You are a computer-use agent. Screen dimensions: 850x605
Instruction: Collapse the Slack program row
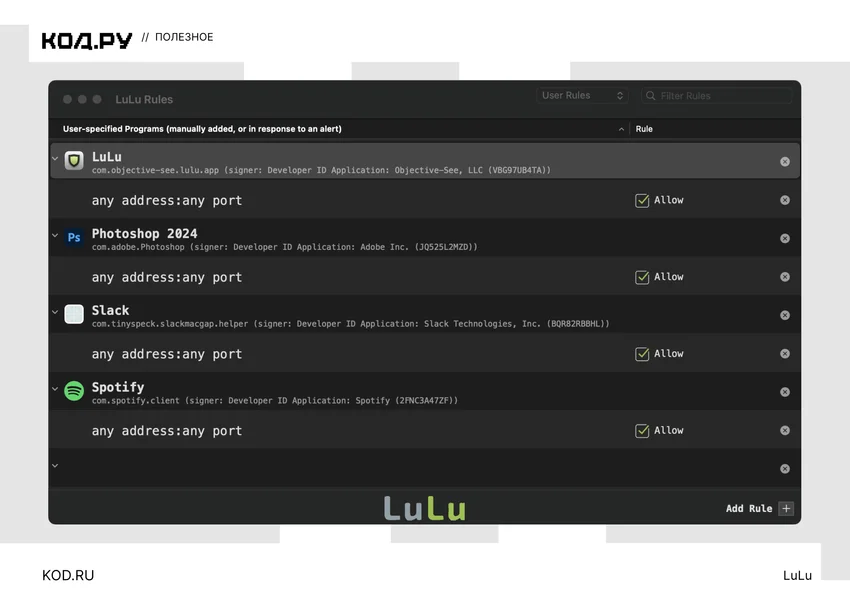(55, 312)
